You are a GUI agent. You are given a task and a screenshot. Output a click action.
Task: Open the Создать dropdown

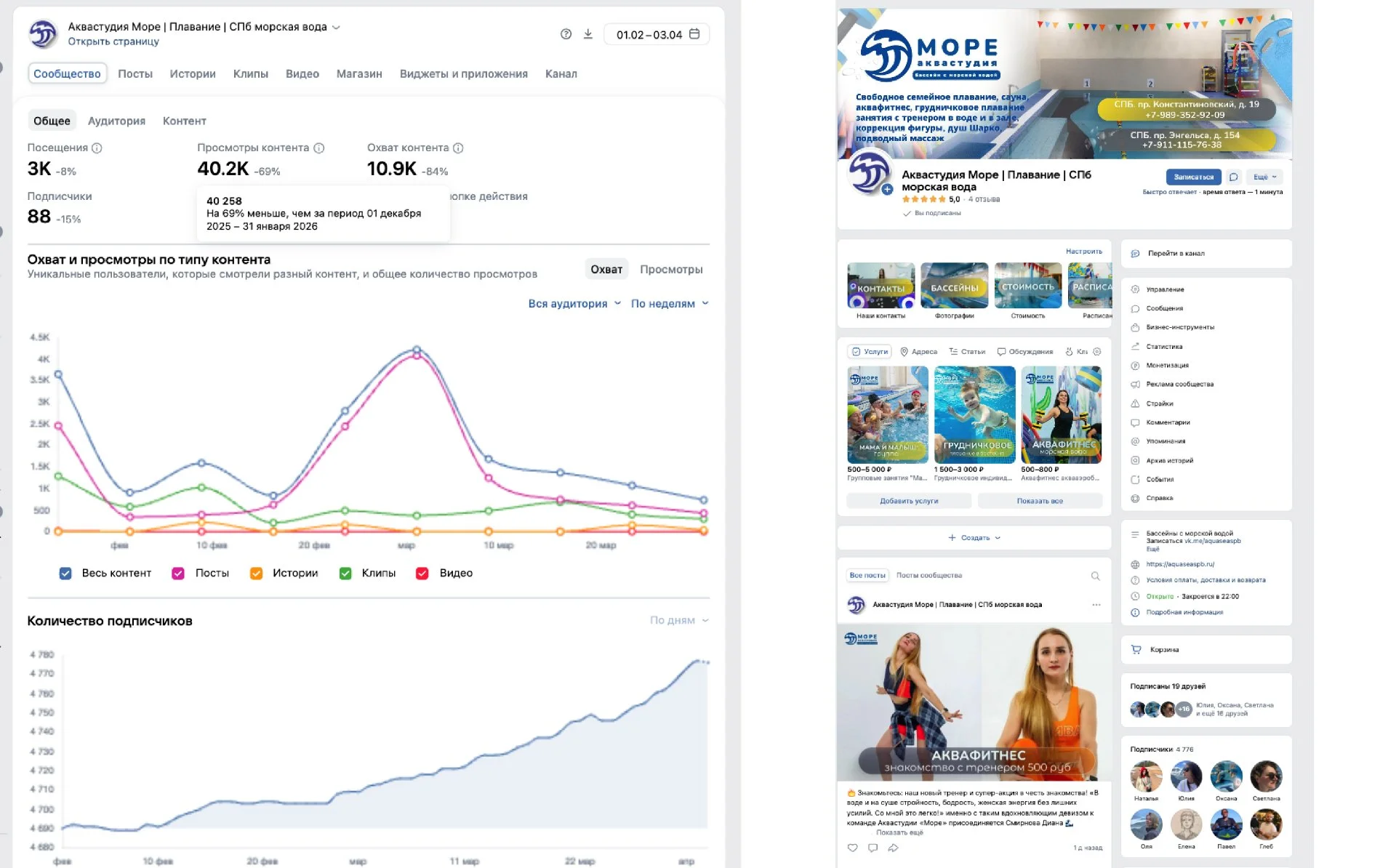tap(974, 538)
